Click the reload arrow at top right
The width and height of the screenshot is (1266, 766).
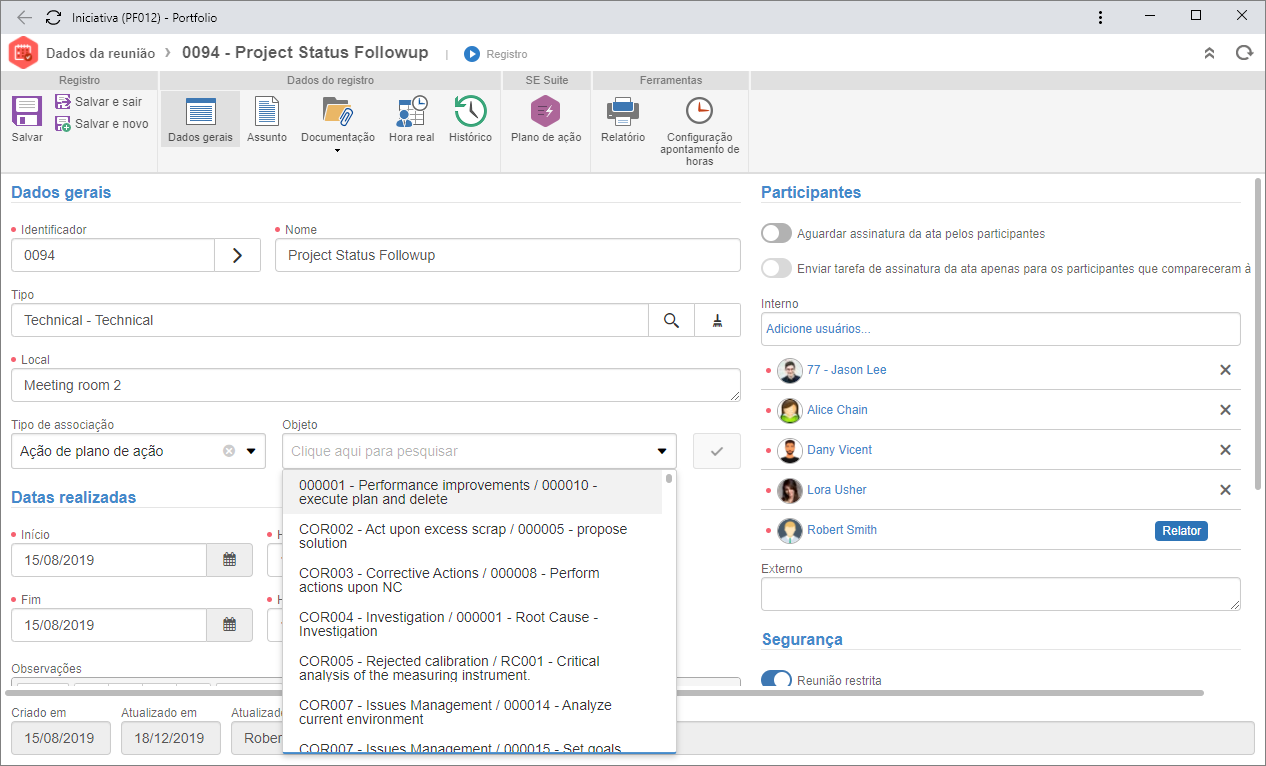[x=1244, y=53]
